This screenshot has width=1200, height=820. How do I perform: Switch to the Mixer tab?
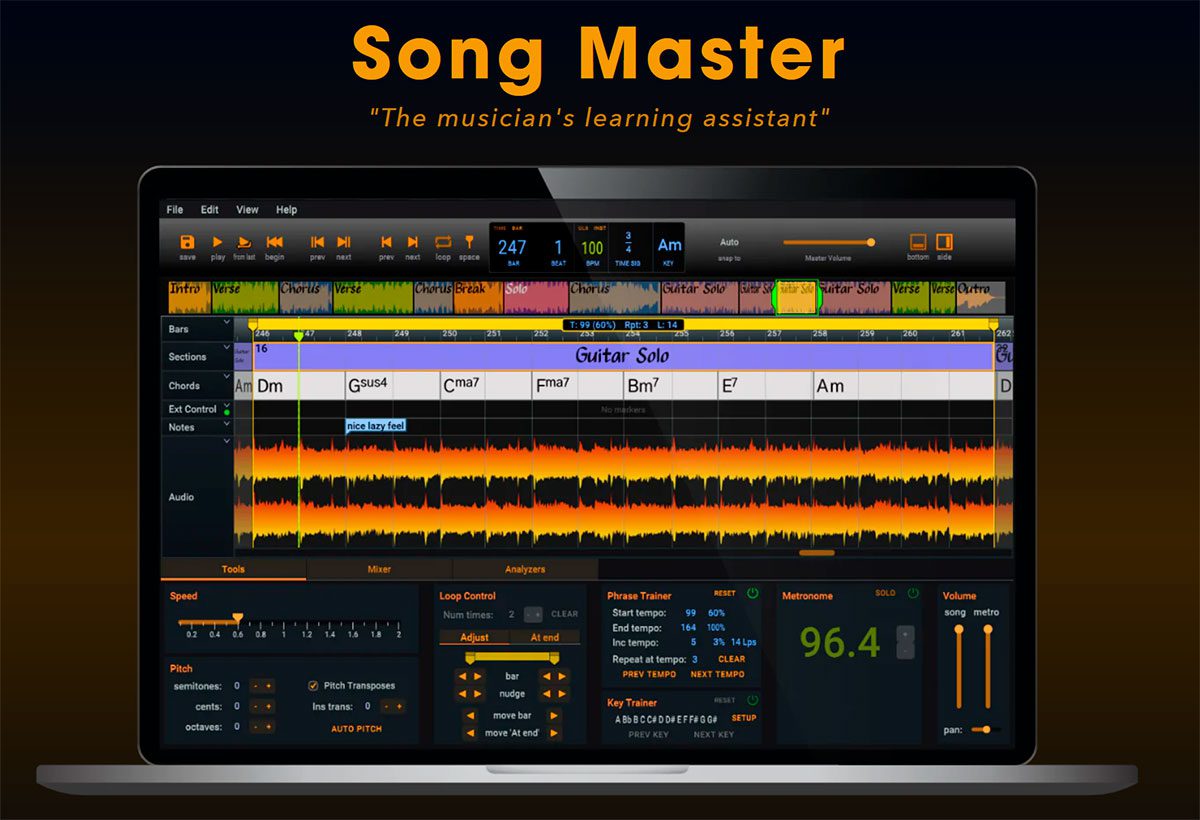[x=379, y=569]
